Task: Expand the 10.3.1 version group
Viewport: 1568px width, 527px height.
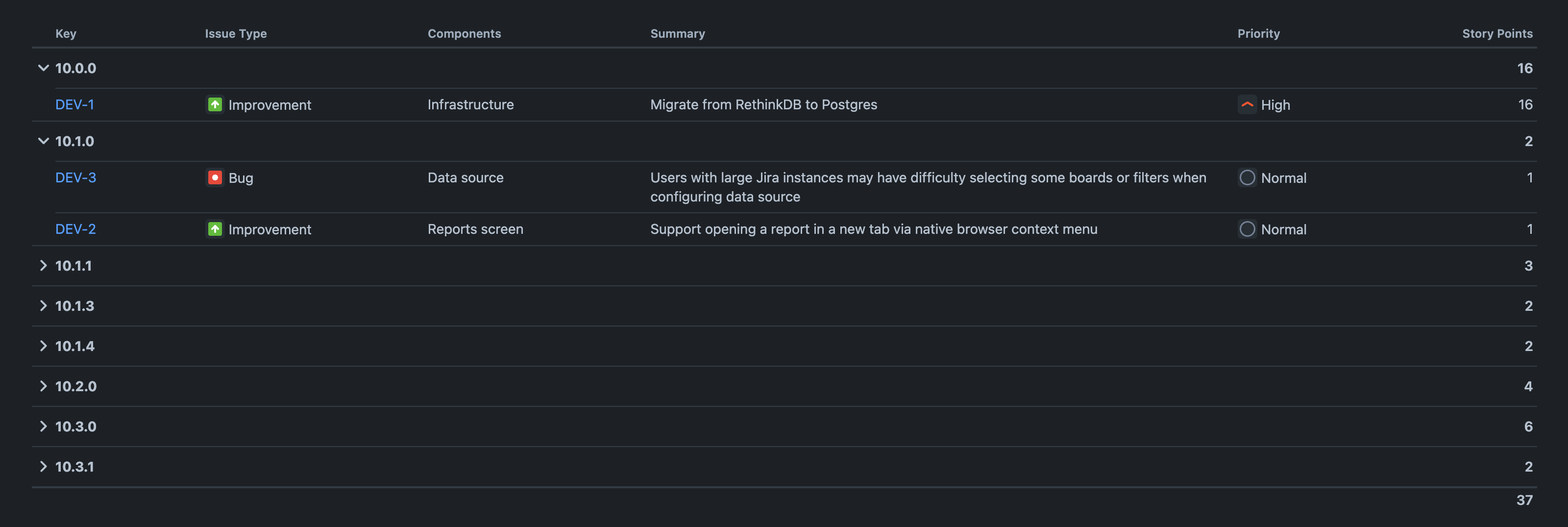Action: click(43, 466)
